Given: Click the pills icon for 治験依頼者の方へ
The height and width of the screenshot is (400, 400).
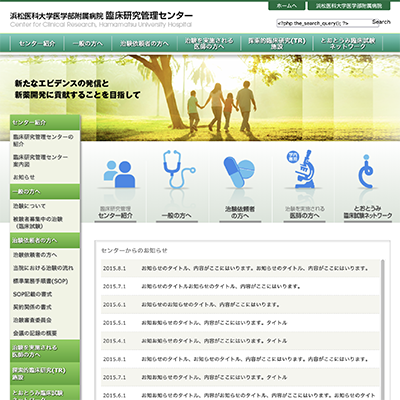Looking at the screenshot, I should 239,172.
